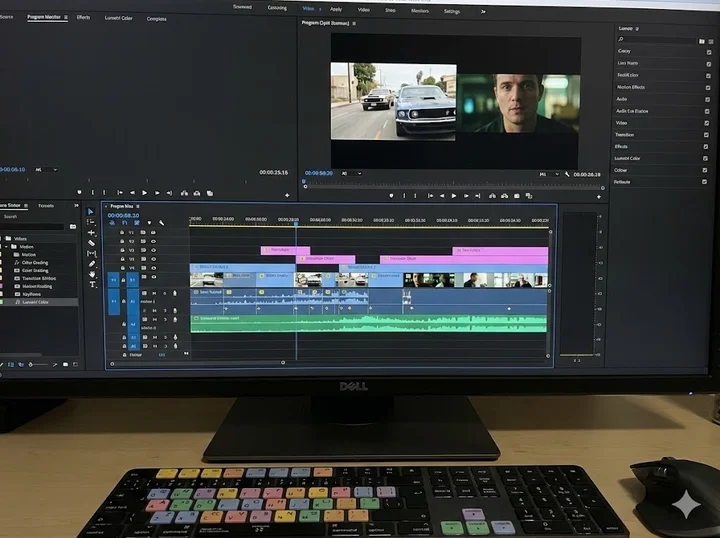Show hidden workspaces via top double-arrow
This screenshot has width=720, height=538.
(x=483, y=12)
